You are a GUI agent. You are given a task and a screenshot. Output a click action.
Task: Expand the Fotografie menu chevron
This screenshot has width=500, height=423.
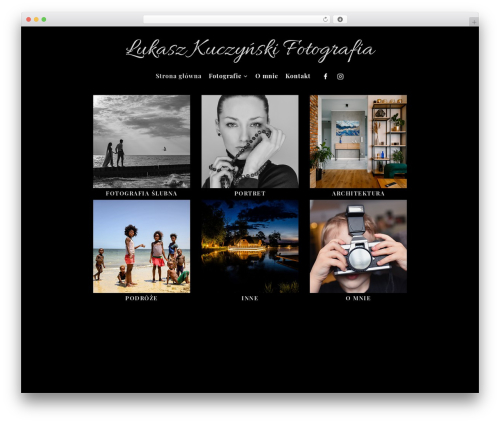[x=246, y=76]
